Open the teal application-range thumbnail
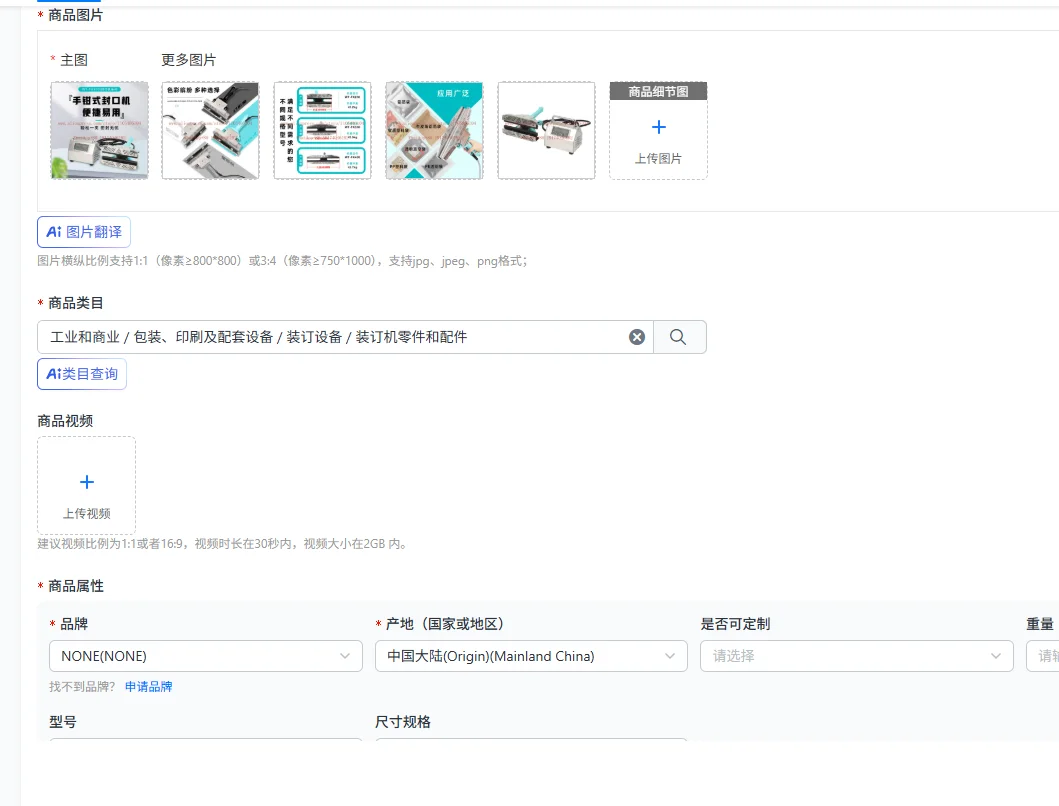1059x806 pixels. pos(434,130)
